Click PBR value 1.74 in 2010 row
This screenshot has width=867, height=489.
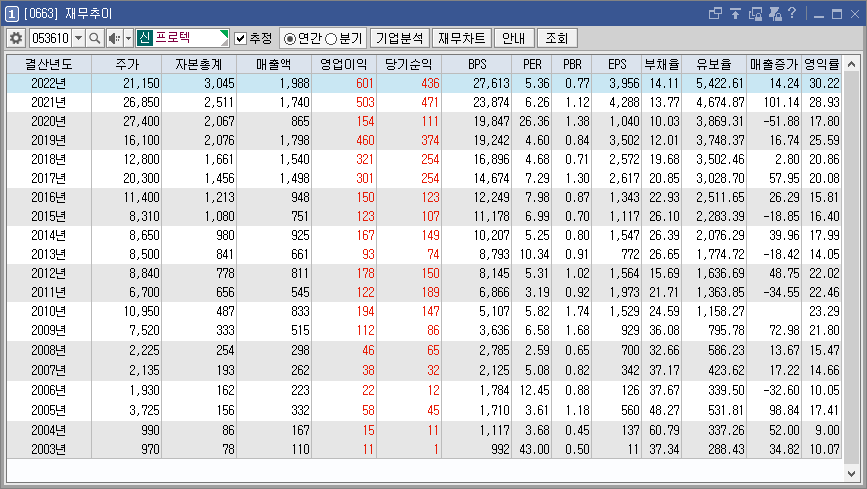coord(577,311)
